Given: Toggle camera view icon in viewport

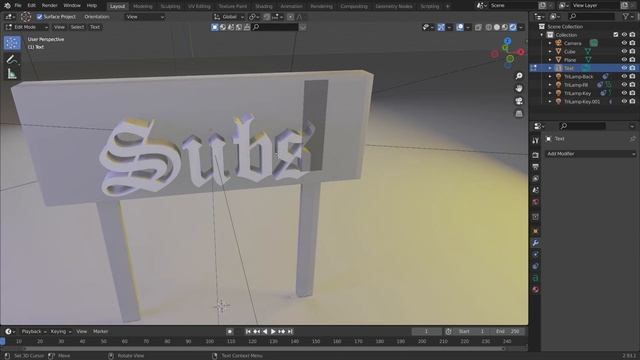Looking at the screenshot, I should [x=519, y=101].
